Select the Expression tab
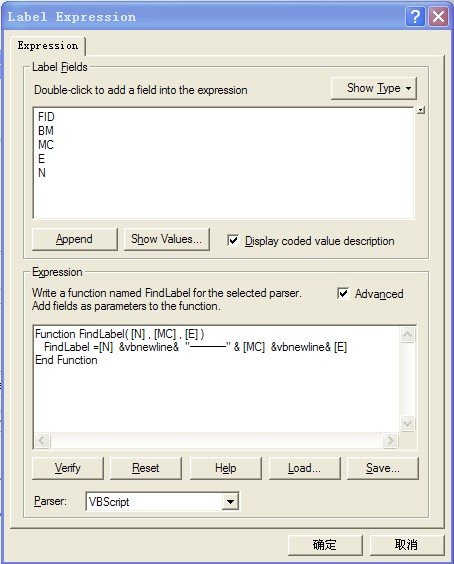The width and height of the screenshot is (454, 564). point(48,46)
